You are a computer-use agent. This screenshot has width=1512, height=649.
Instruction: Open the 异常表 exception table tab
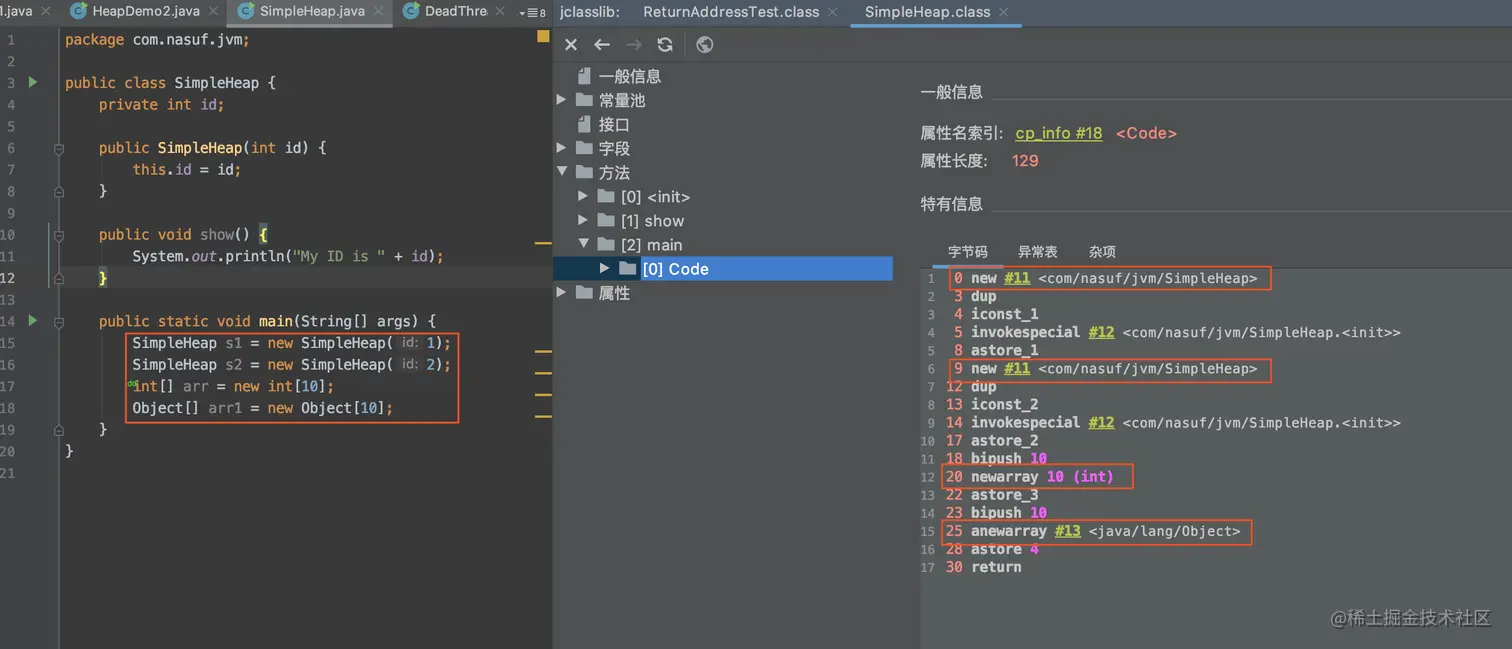click(1038, 252)
